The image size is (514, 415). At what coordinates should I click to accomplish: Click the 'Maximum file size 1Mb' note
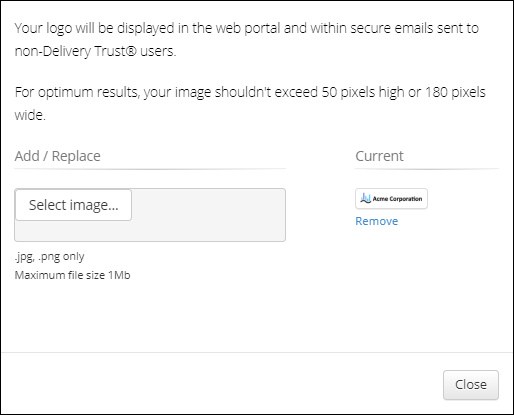tap(72, 275)
